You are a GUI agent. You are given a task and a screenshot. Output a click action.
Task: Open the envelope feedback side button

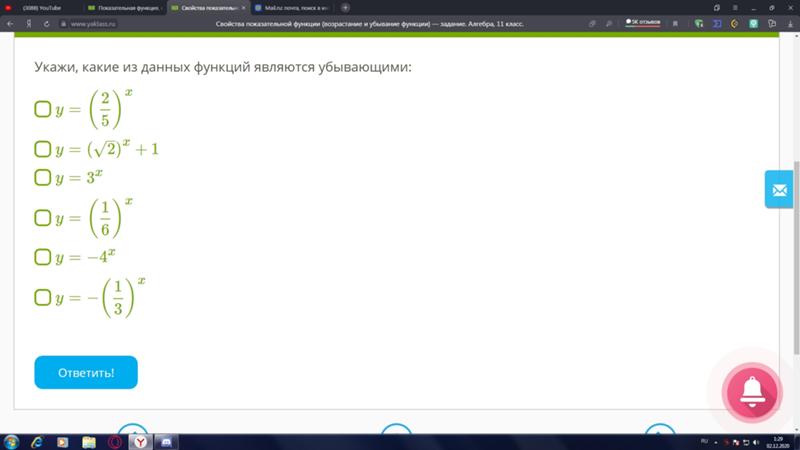coord(779,190)
